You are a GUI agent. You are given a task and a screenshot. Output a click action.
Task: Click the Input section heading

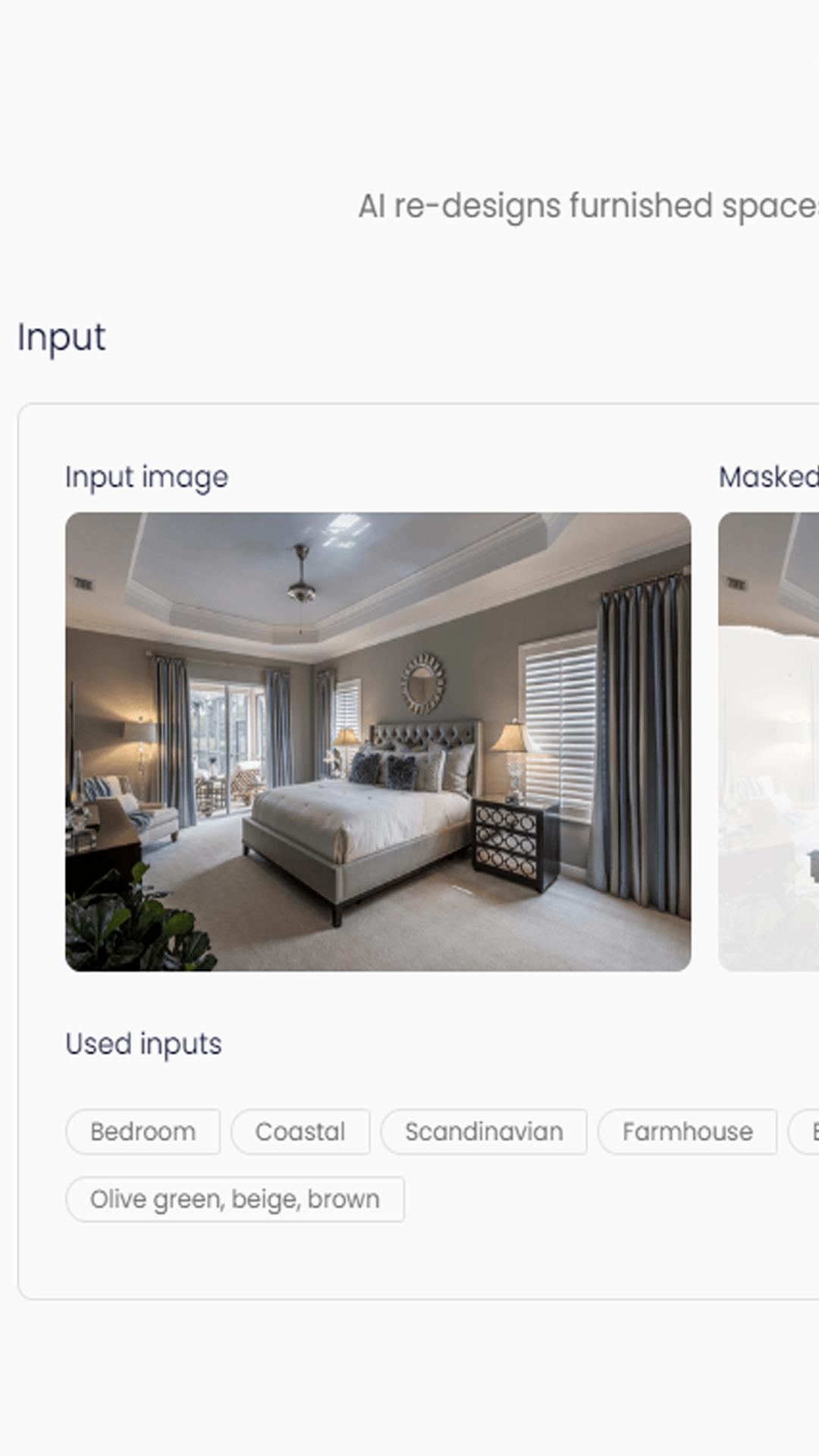61,337
